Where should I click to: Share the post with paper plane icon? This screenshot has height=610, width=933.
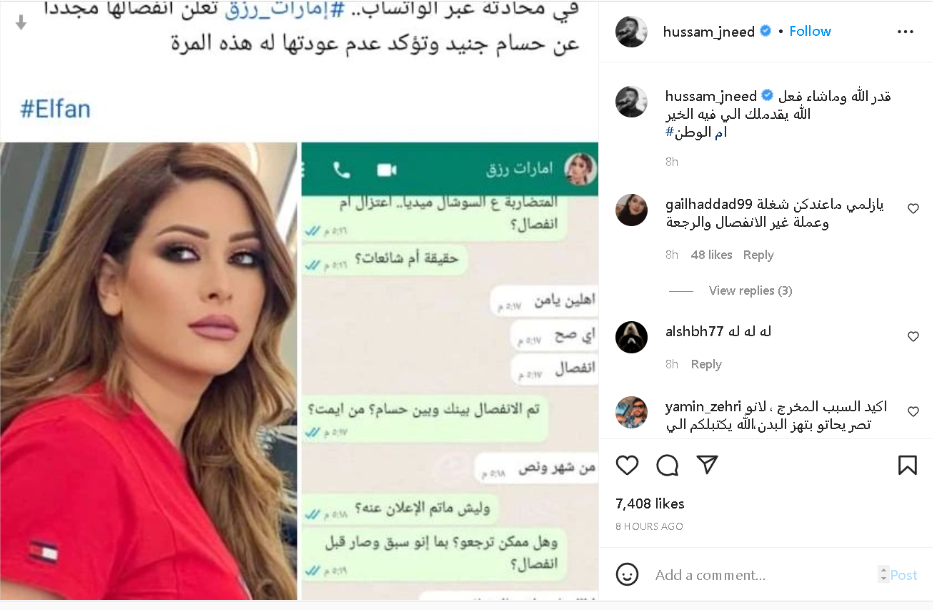tap(707, 465)
